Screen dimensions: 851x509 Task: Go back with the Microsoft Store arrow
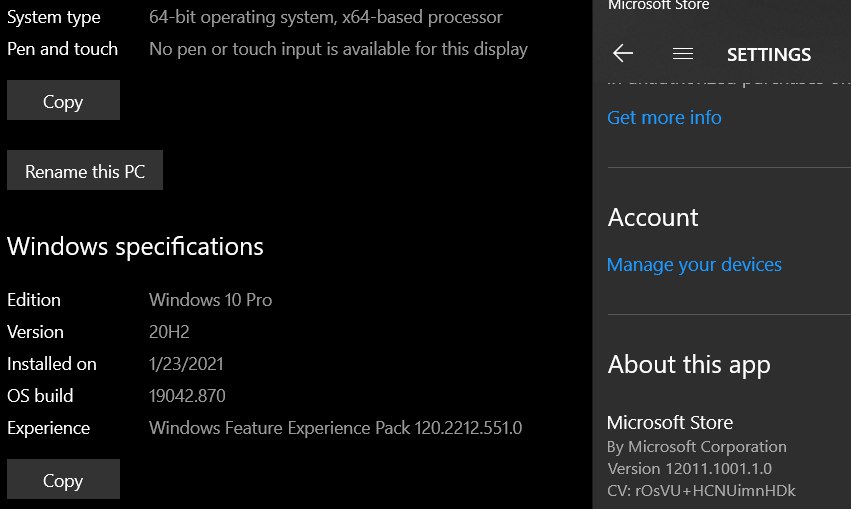623,53
